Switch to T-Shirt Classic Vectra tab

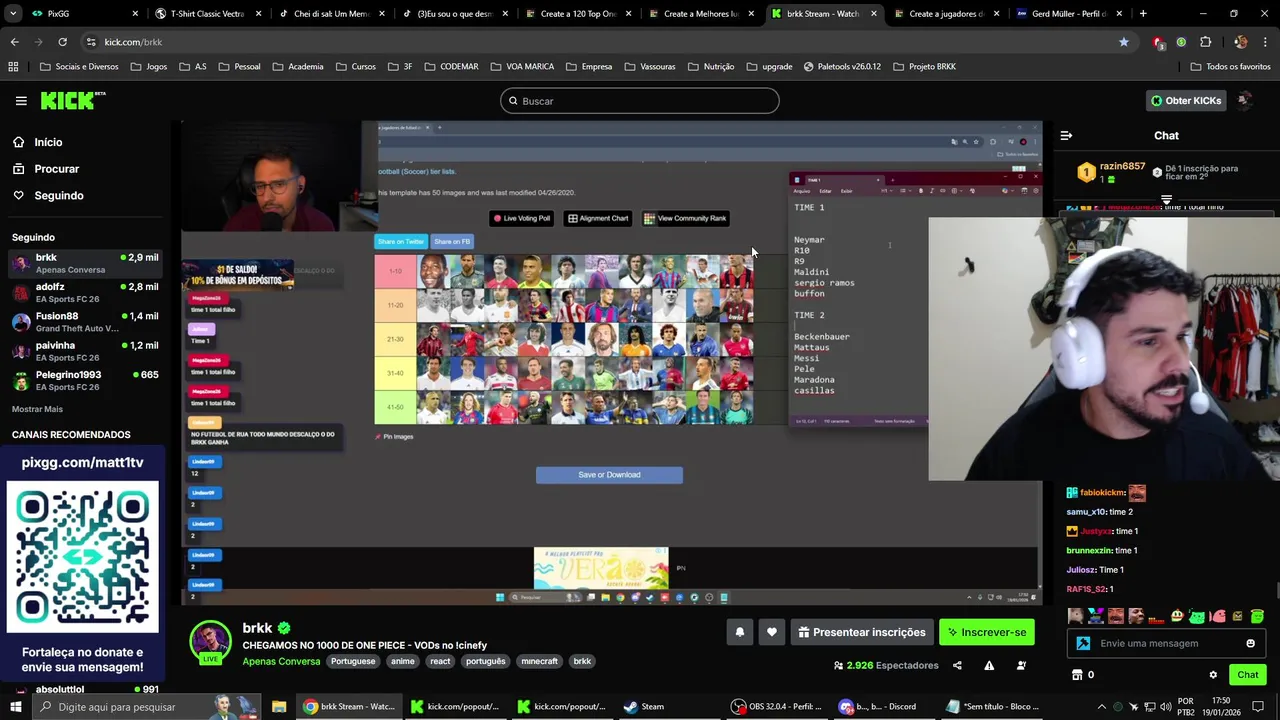(x=207, y=14)
